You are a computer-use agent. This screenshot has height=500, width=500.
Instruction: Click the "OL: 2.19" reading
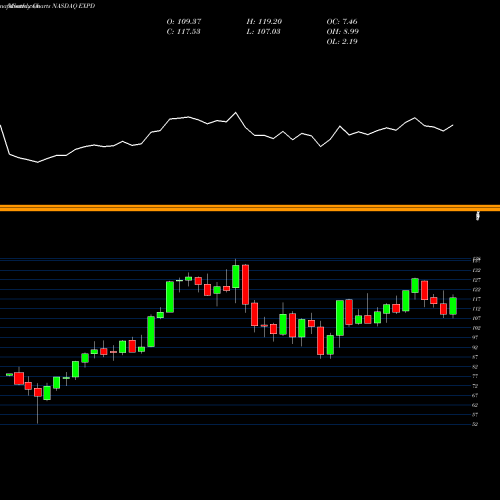[342, 42]
